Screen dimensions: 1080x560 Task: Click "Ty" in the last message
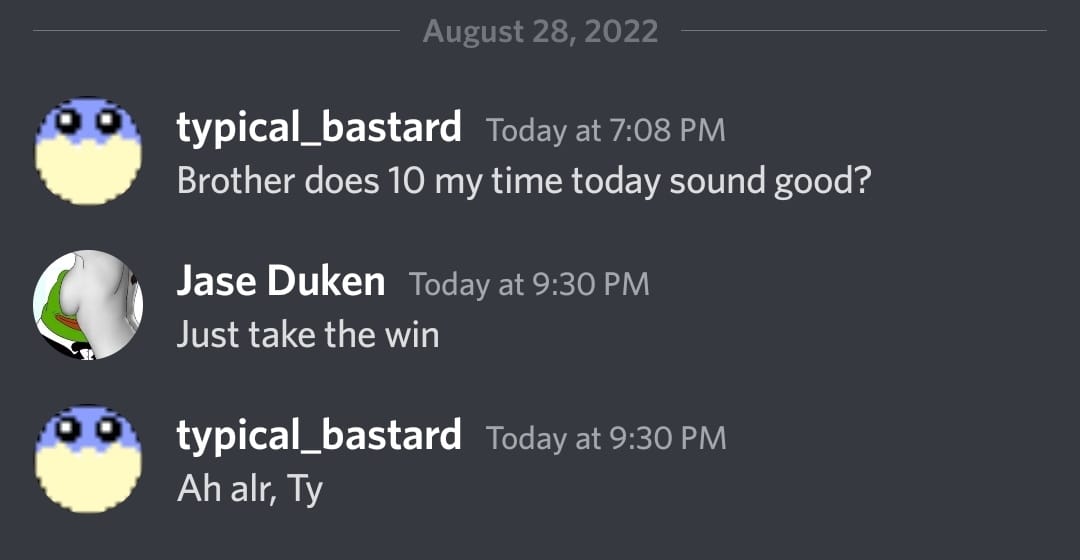point(304,490)
